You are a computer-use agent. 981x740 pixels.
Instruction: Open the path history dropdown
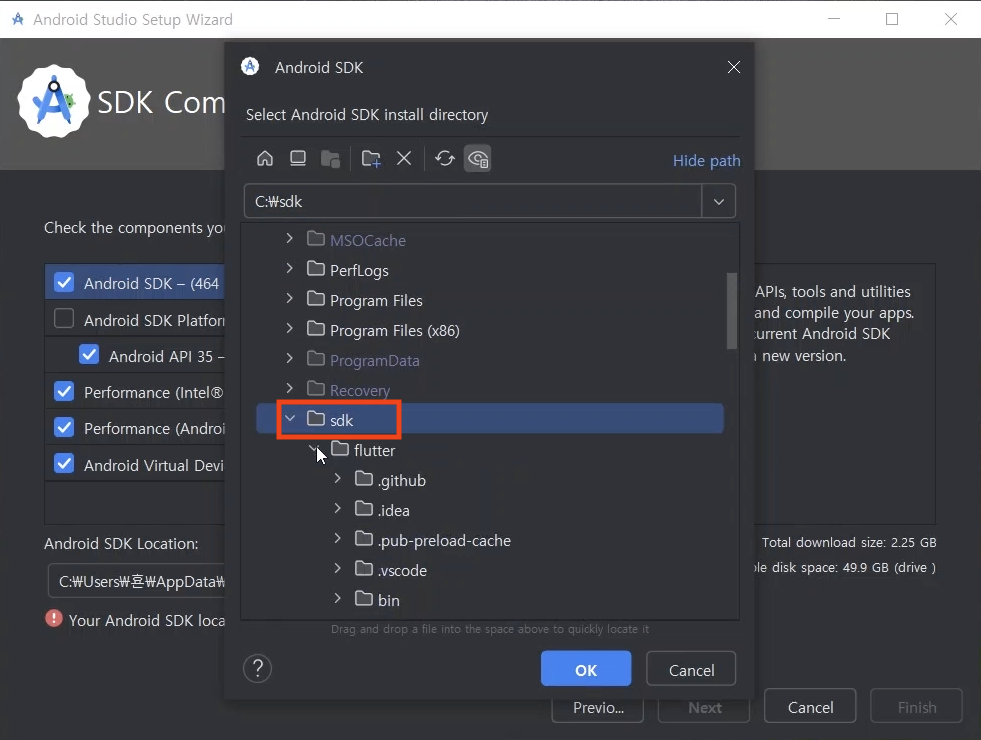click(719, 201)
